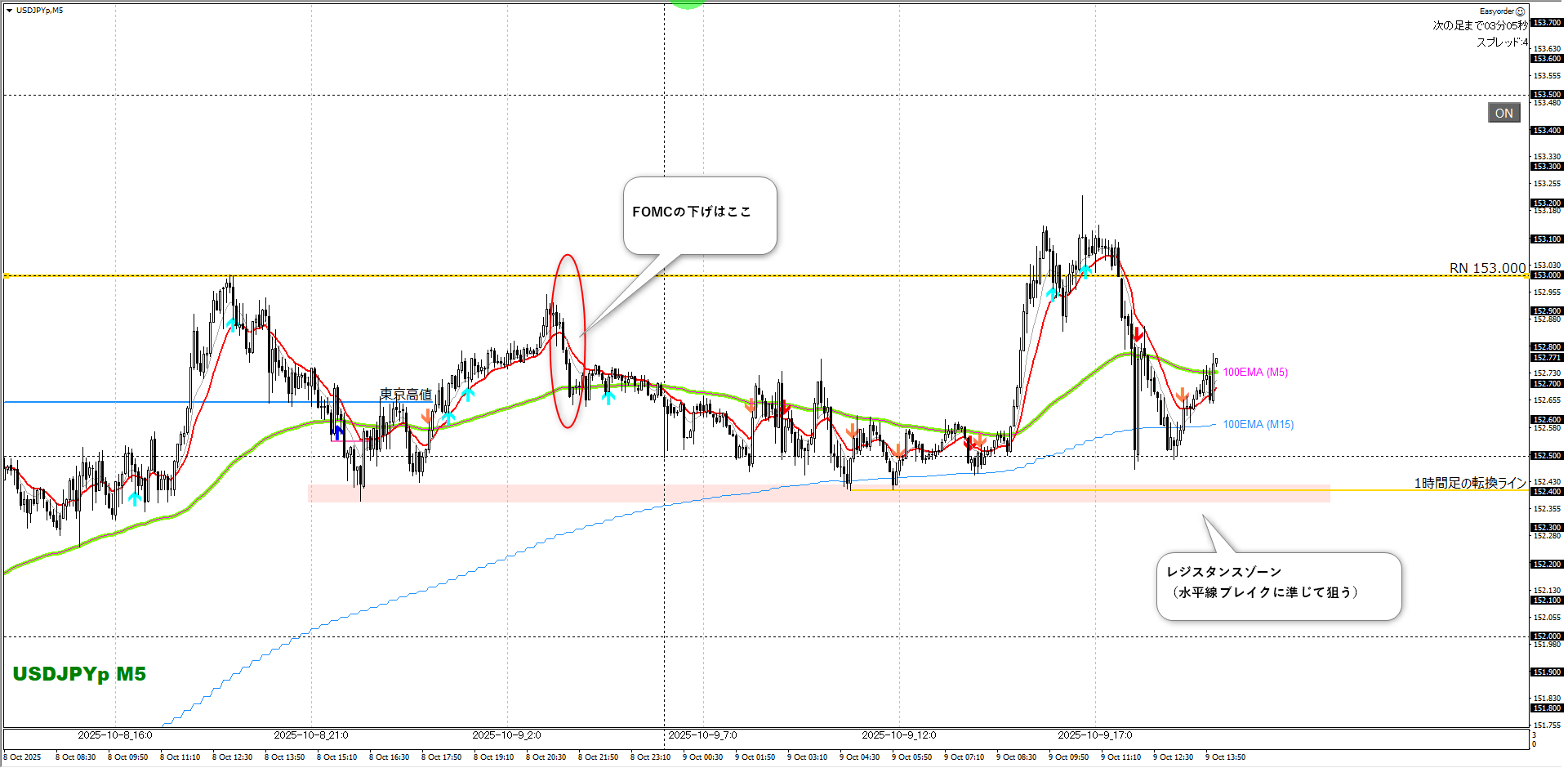Click the 100EMA (M15) label
This screenshot has width=1568, height=768.
pos(1258,425)
